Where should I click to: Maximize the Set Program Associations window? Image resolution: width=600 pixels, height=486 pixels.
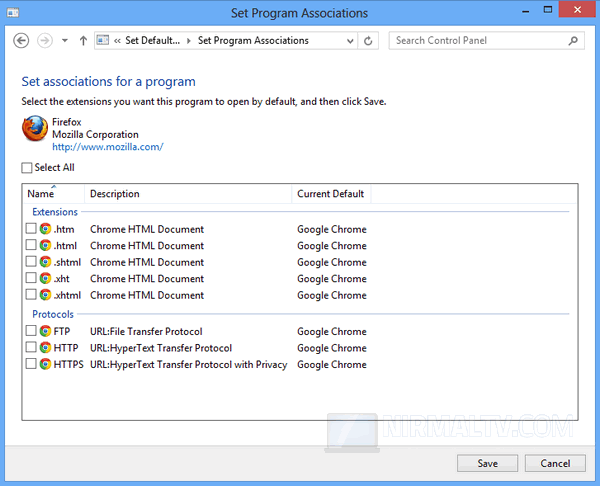click(x=548, y=10)
